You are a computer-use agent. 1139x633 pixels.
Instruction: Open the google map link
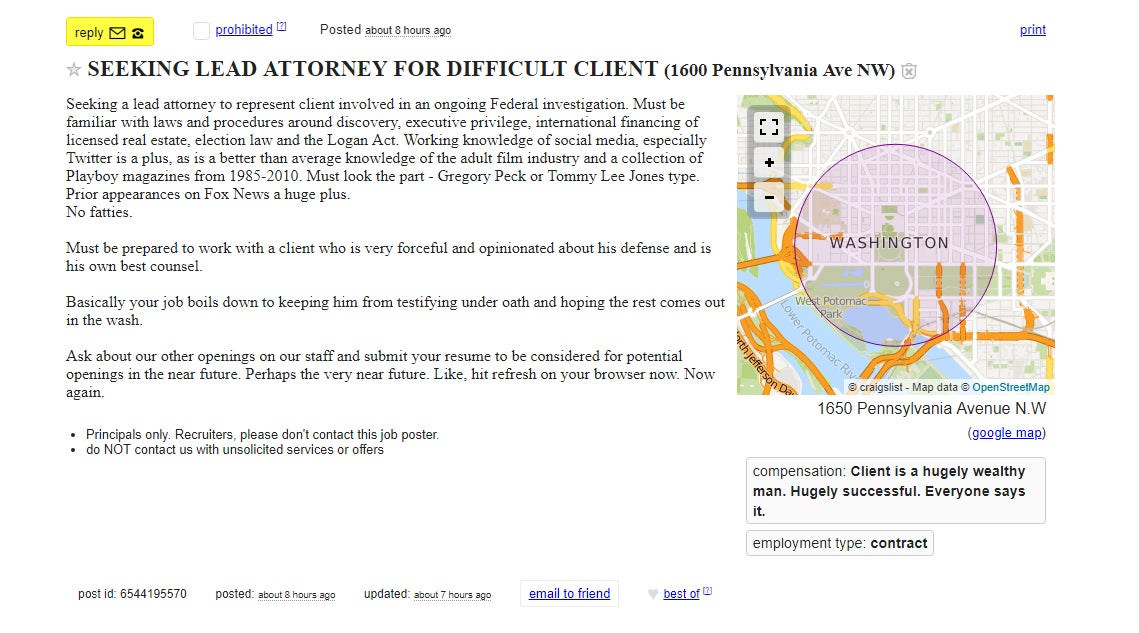pos(1007,433)
